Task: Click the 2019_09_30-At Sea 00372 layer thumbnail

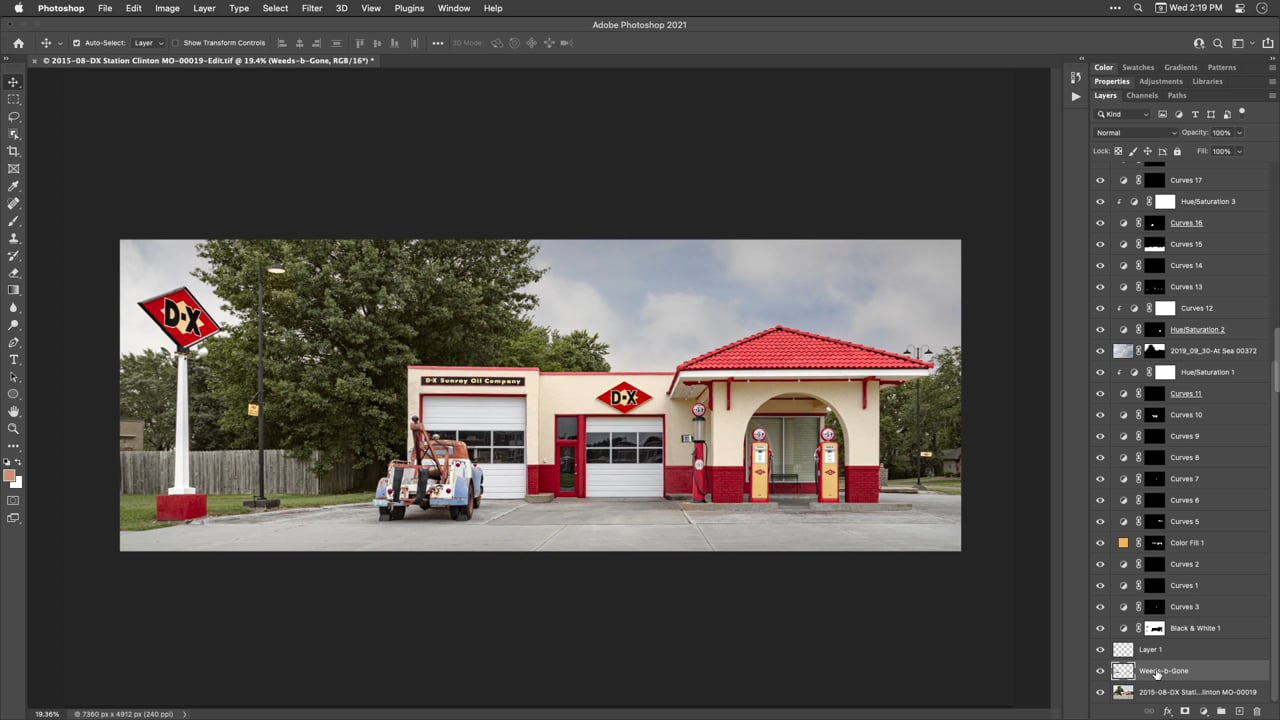Action: coord(1123,351)
